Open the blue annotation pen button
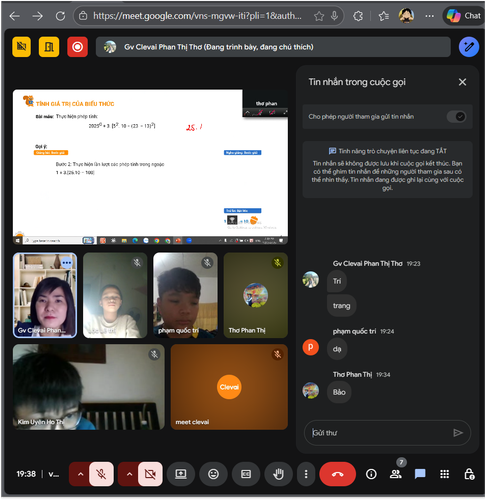The width and height of the screenshot is (486, 500). 469,47
